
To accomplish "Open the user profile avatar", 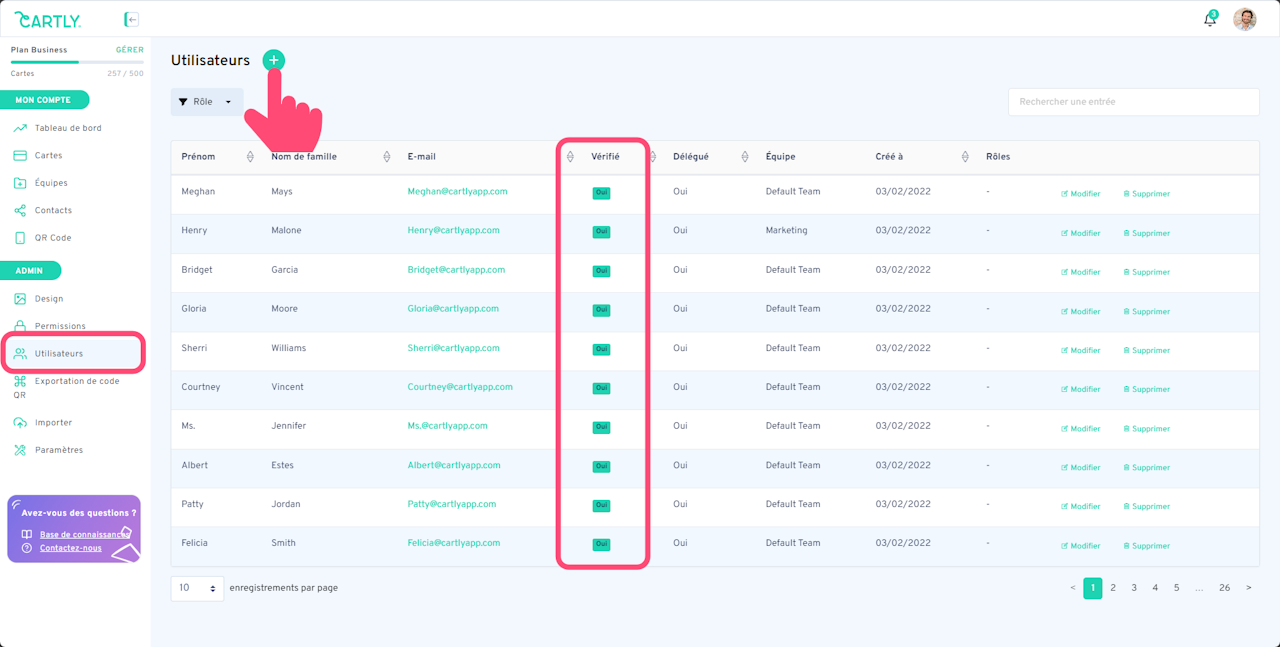I will (x=1244, y=19).
